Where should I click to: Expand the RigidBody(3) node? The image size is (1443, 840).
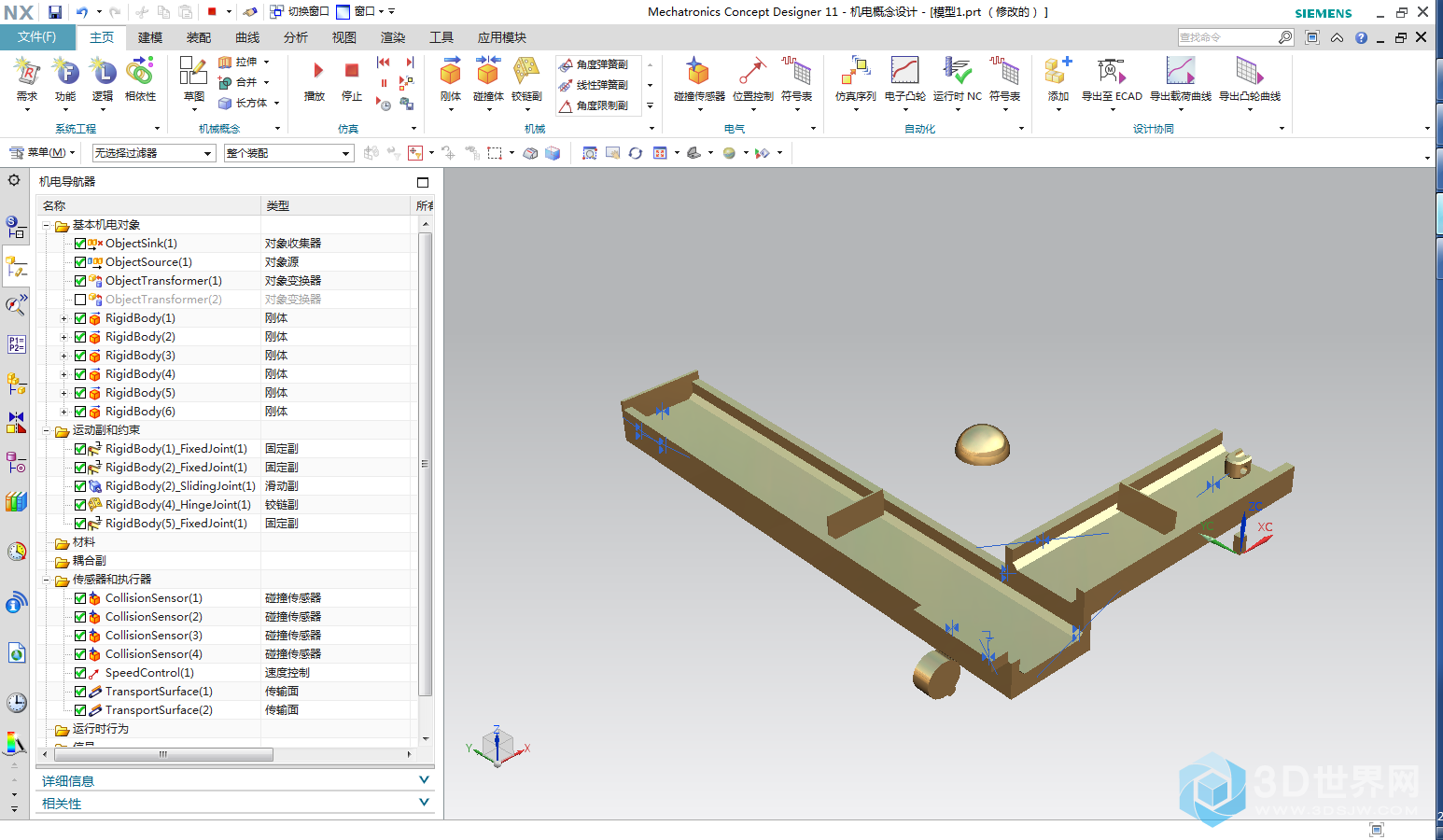click(63, 356)
